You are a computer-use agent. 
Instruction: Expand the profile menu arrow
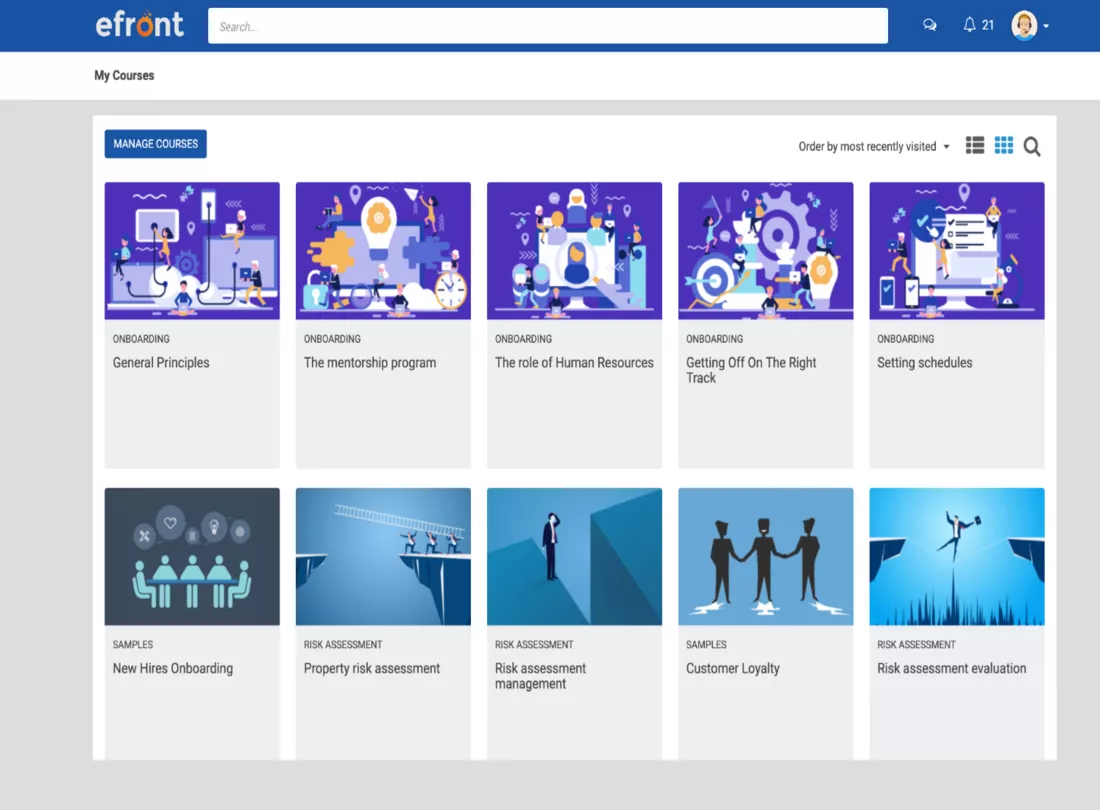tap(1044, 27)
